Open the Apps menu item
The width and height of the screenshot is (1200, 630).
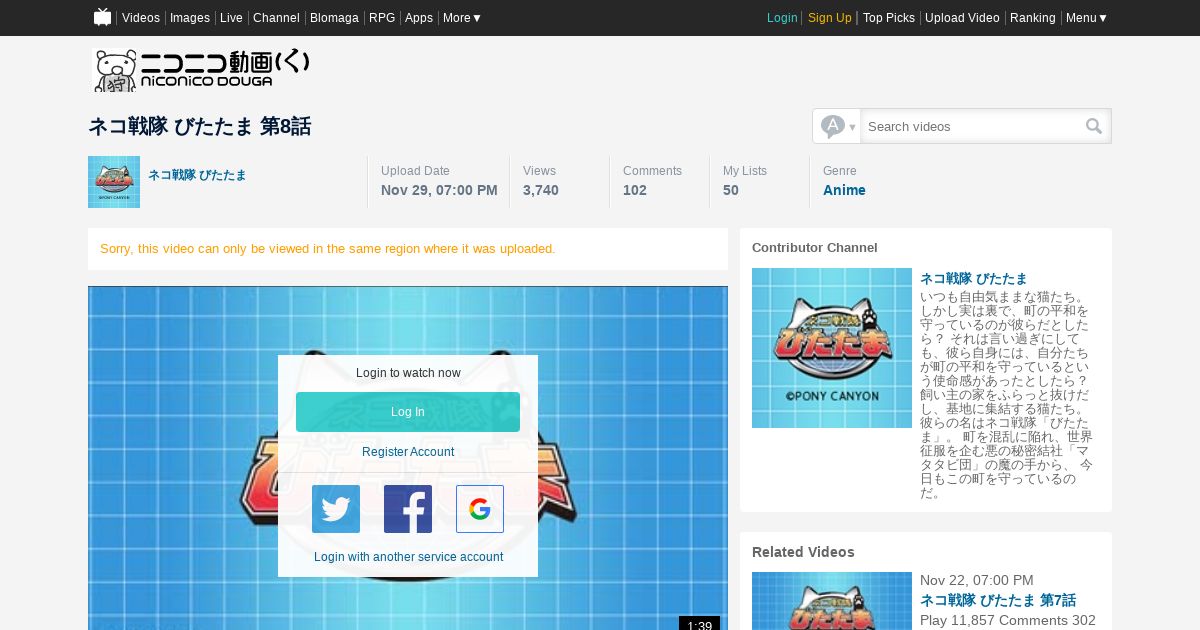[x=419, y=18]
